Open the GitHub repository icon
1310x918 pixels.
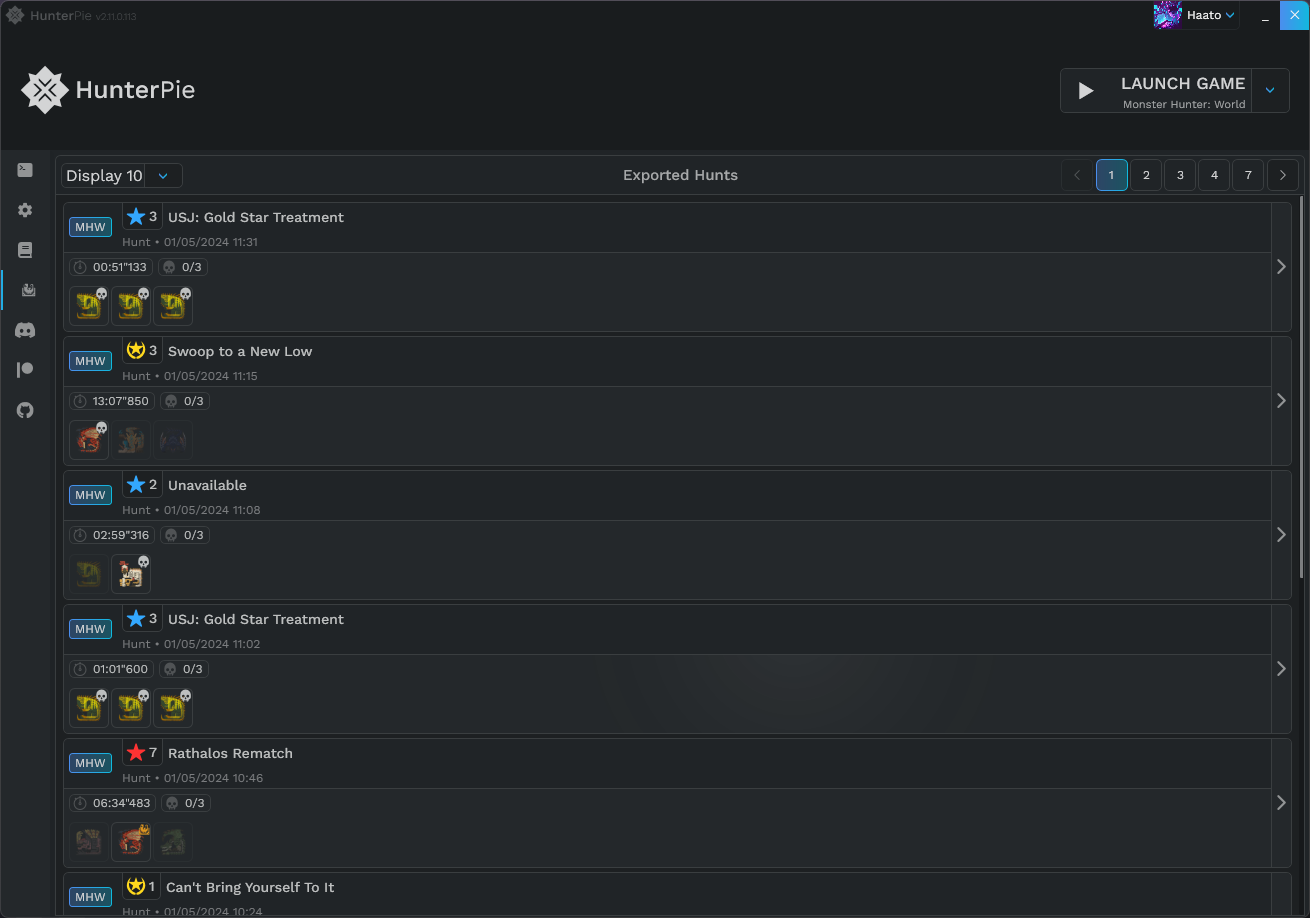[x=25, y=410]
